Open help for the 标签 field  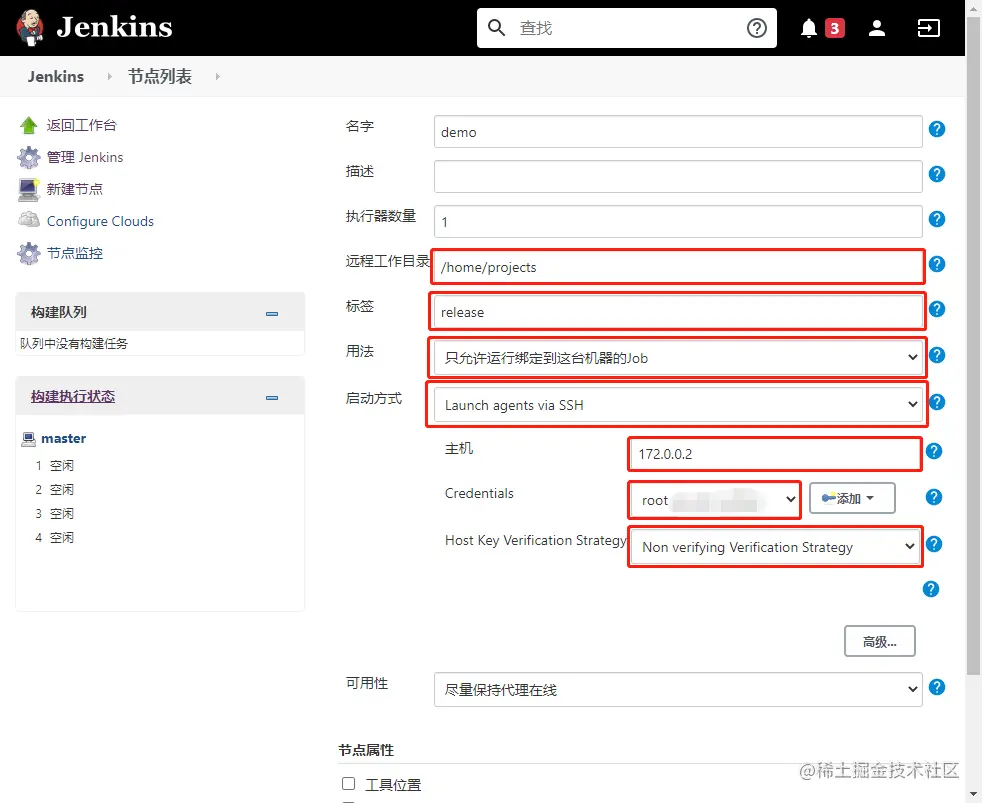coord(936,309)
